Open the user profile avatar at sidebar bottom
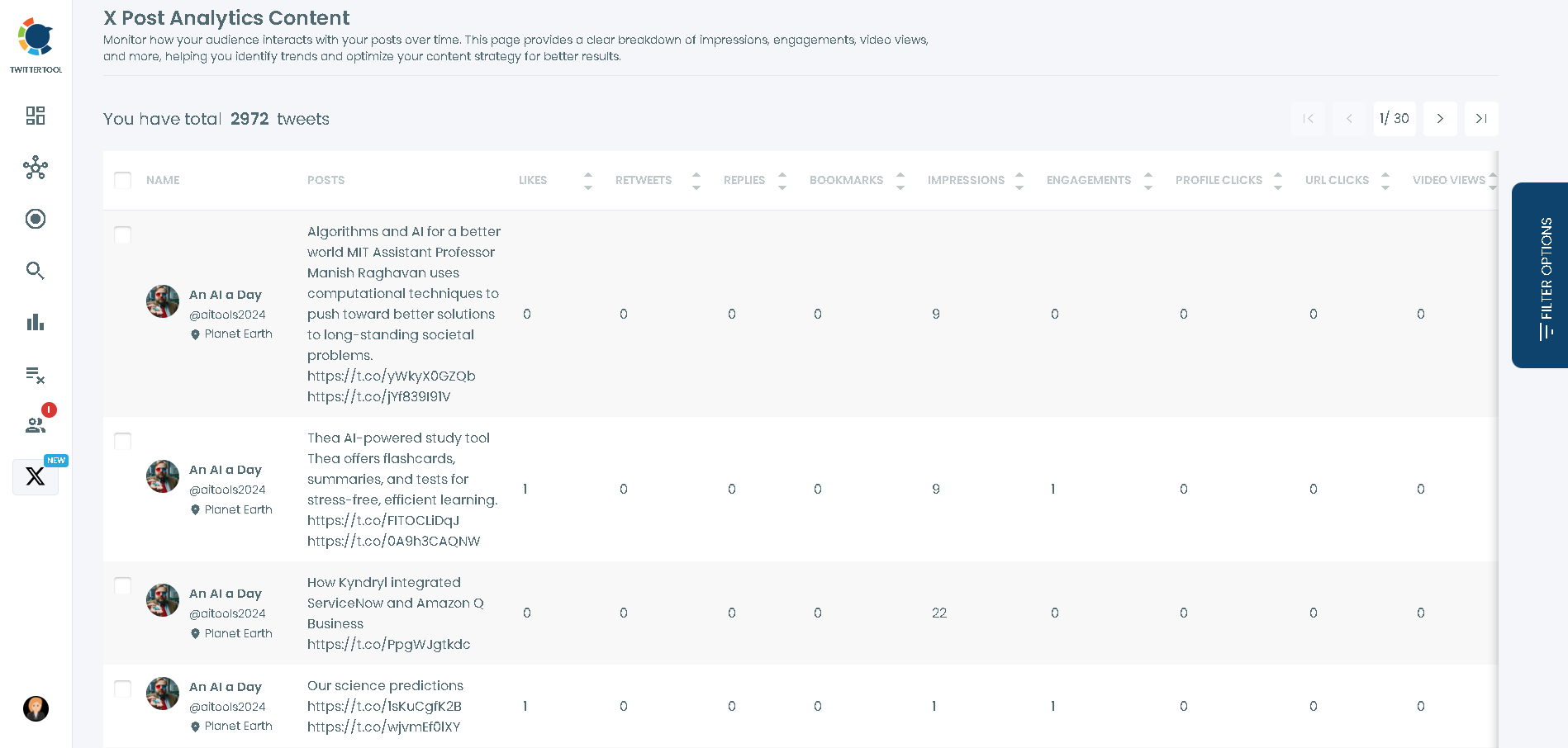Viewport: 1568px width, 748px height. coord(36,708)
